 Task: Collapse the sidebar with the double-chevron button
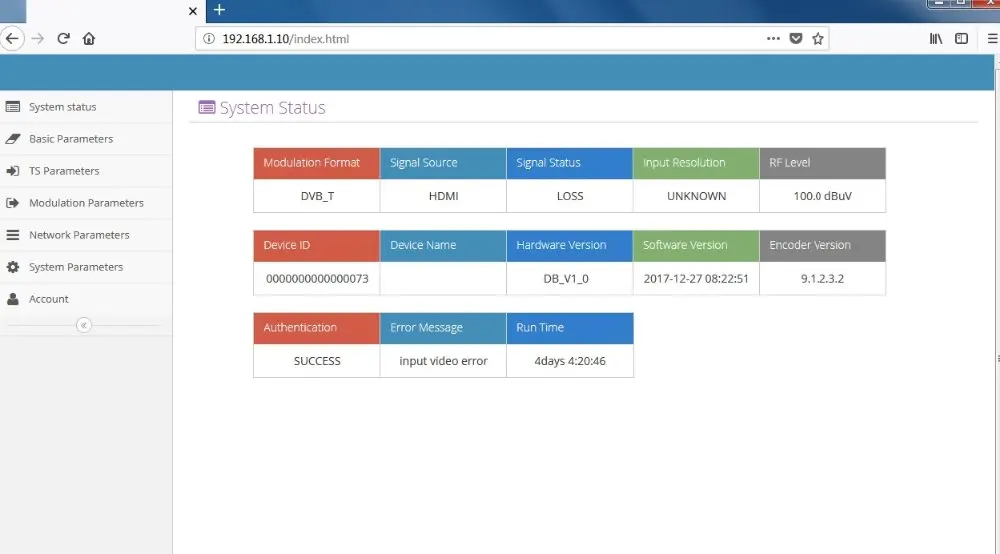pos(84,325)
